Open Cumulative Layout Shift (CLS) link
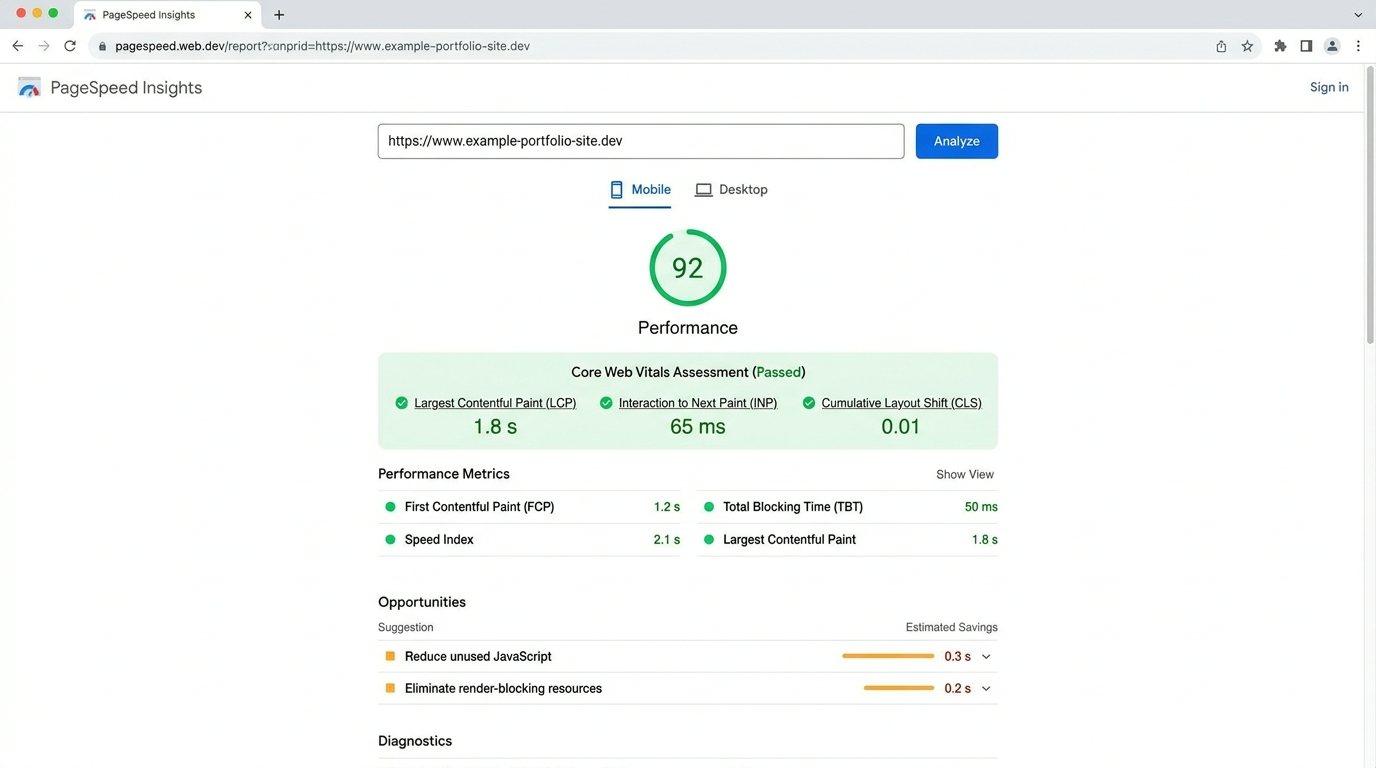Image resolution: width=1376 pixels, height=768 pixels. coord(902,403)
